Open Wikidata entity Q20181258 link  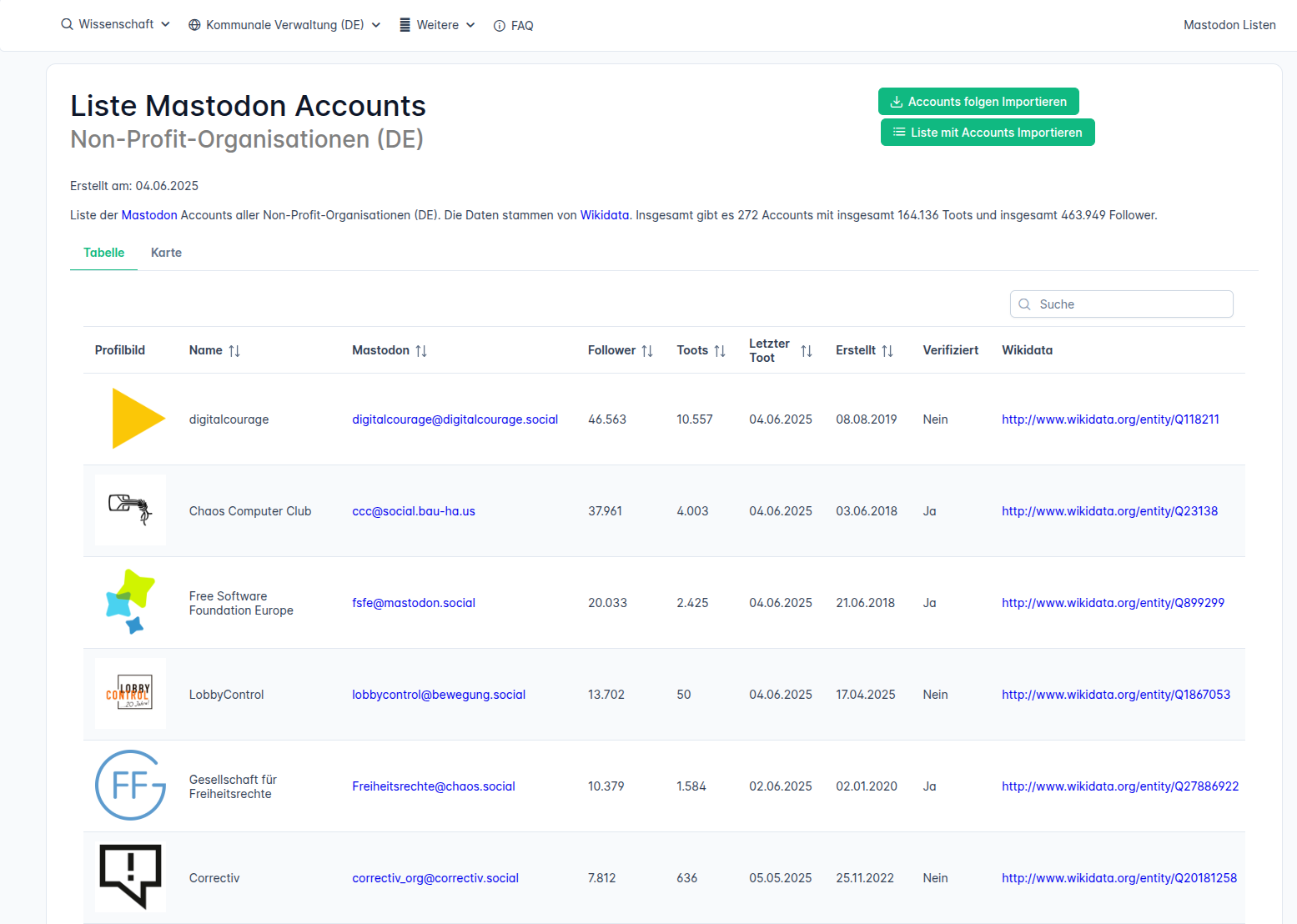(x=1119, y=878)
